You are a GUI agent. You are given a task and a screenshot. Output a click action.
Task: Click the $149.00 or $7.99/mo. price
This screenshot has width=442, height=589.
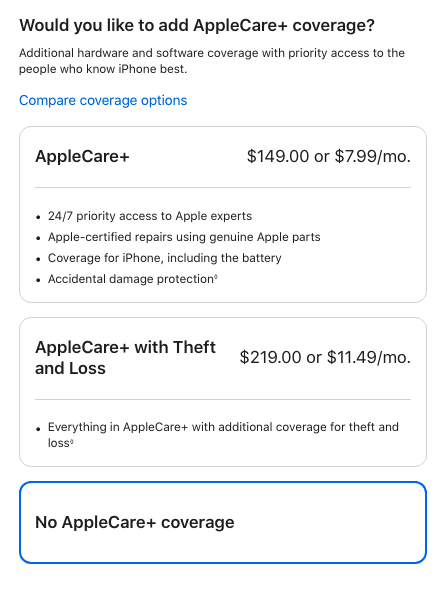pos(329,156)
